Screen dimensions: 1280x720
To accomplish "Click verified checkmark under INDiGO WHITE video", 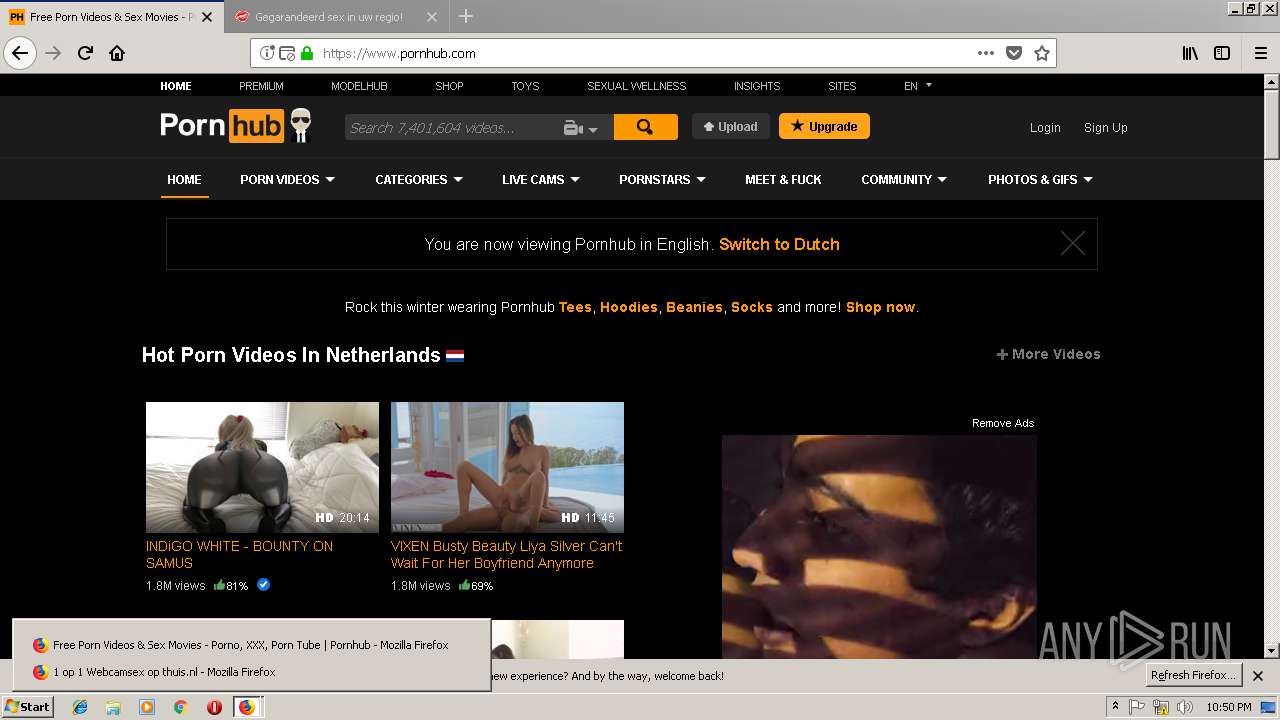I will pyautogui.click(x=264, y=585).
